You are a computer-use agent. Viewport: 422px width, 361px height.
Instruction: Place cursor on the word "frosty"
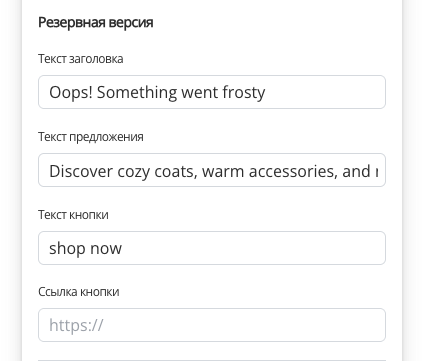(x=244, y=92)
